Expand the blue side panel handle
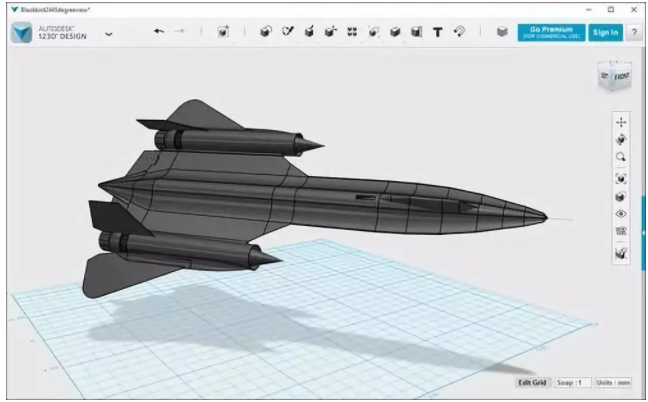 [644, 233]
